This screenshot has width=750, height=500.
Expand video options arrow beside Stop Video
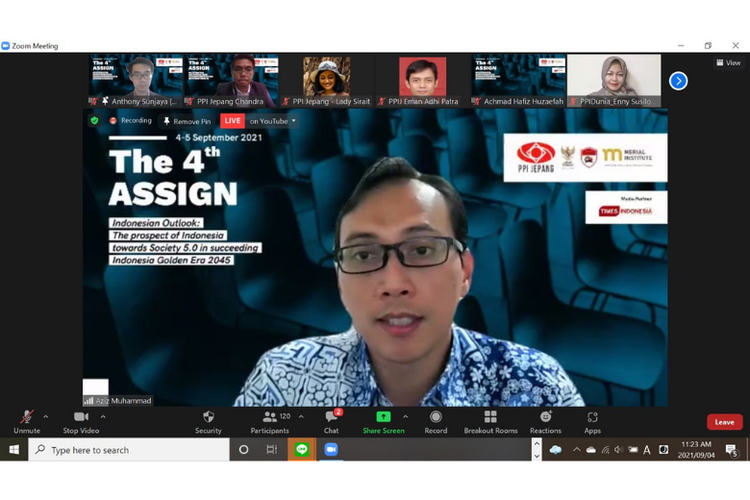(102, 417)
